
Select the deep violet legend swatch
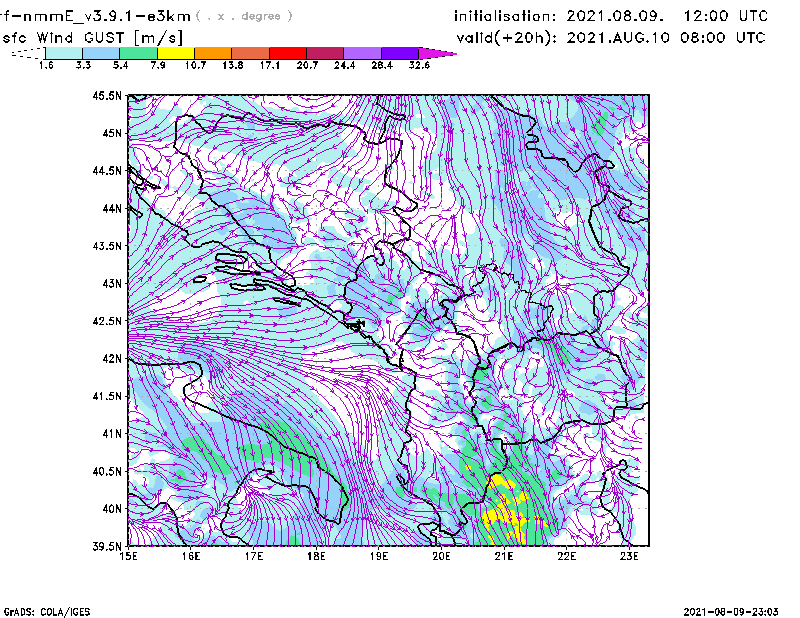click(400, 53)
